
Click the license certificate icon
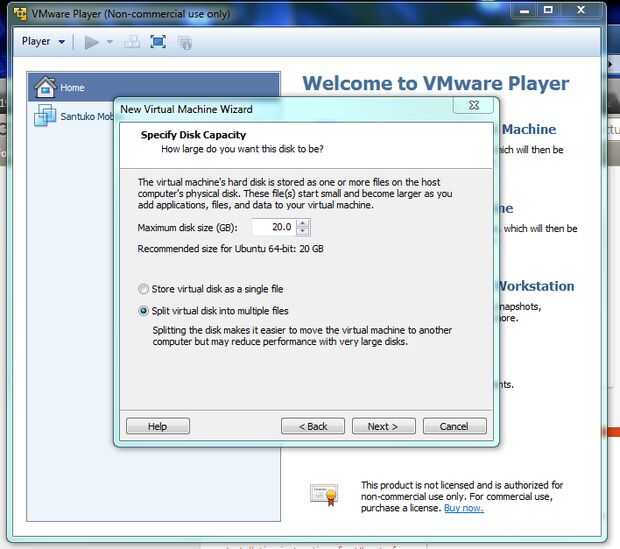(x=324, y=494)
